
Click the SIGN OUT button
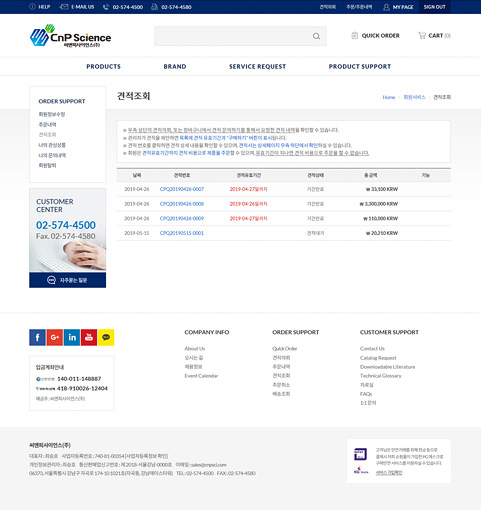435,7
